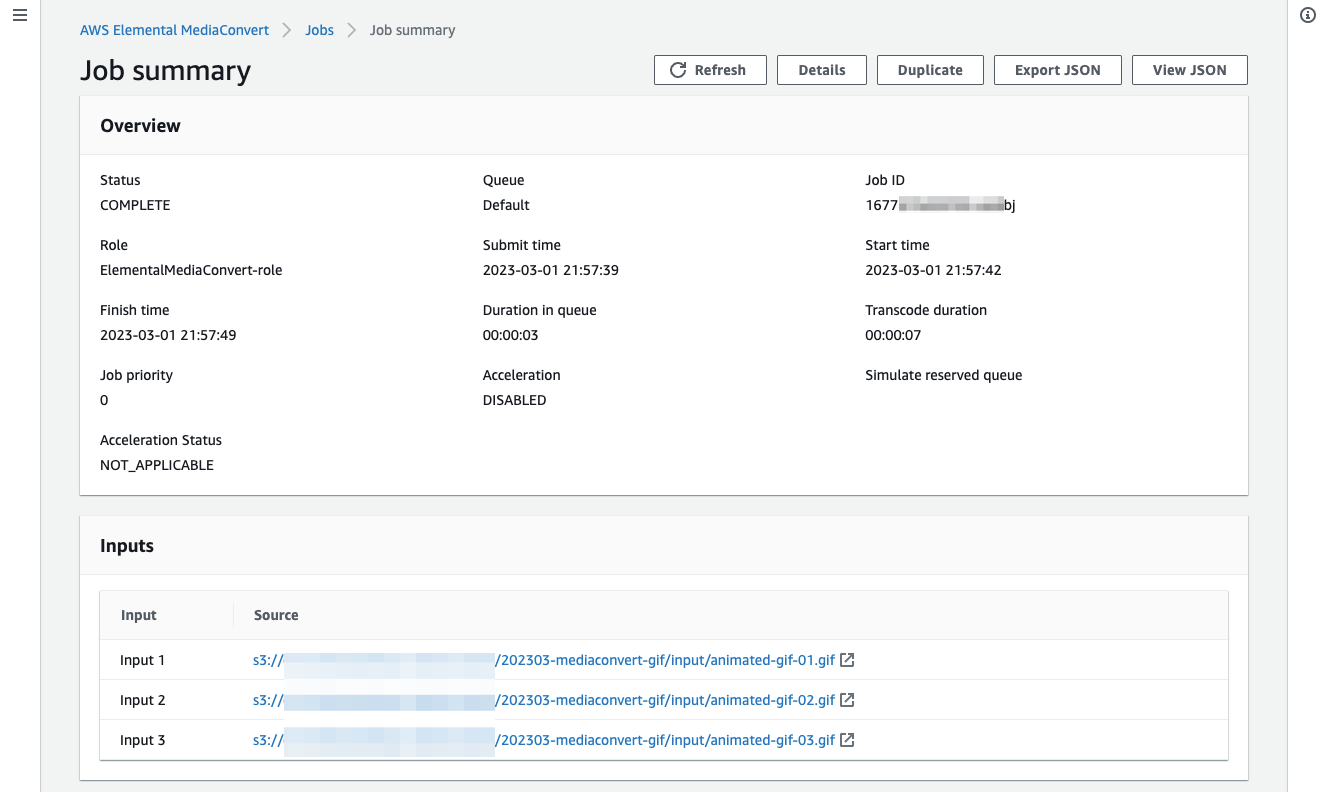The width and height of the screenshot is (1328, 792).
Task: Select submit time 2023-03-01 21:57:39
Action: (x=551, y=270)
